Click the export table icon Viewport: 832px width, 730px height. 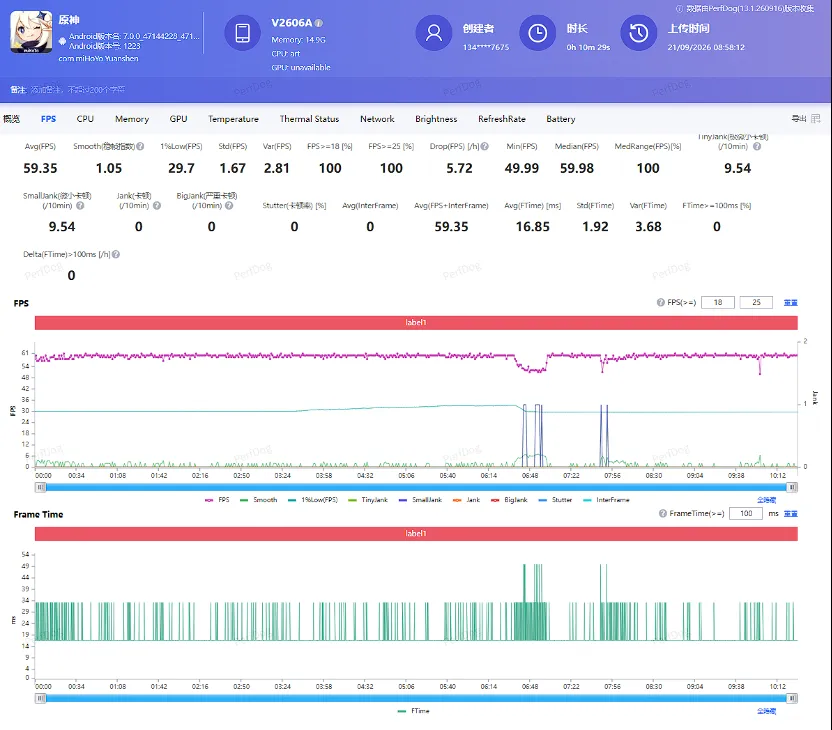click(816, 118)
